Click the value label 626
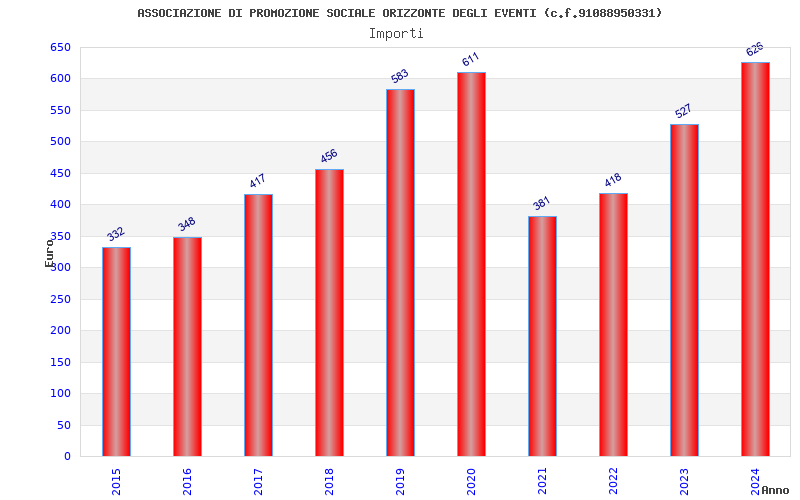This screenshot has height=500, width=800. click(755, 49)
